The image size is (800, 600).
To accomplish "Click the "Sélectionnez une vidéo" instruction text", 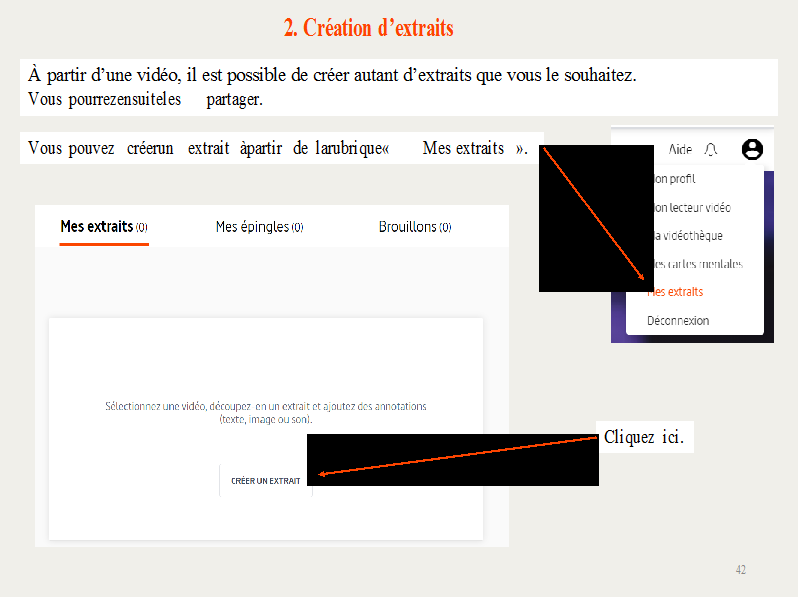I will [x=266, y=413].
